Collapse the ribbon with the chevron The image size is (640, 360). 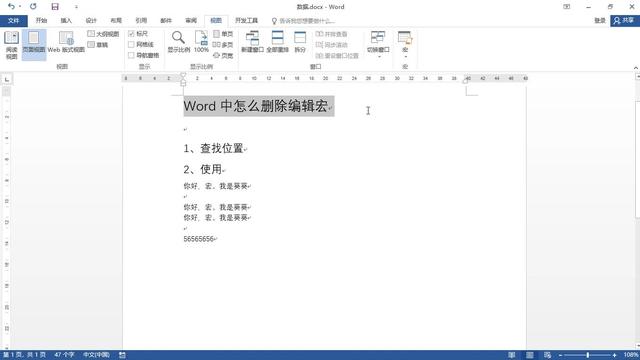(x=636, y=68)
